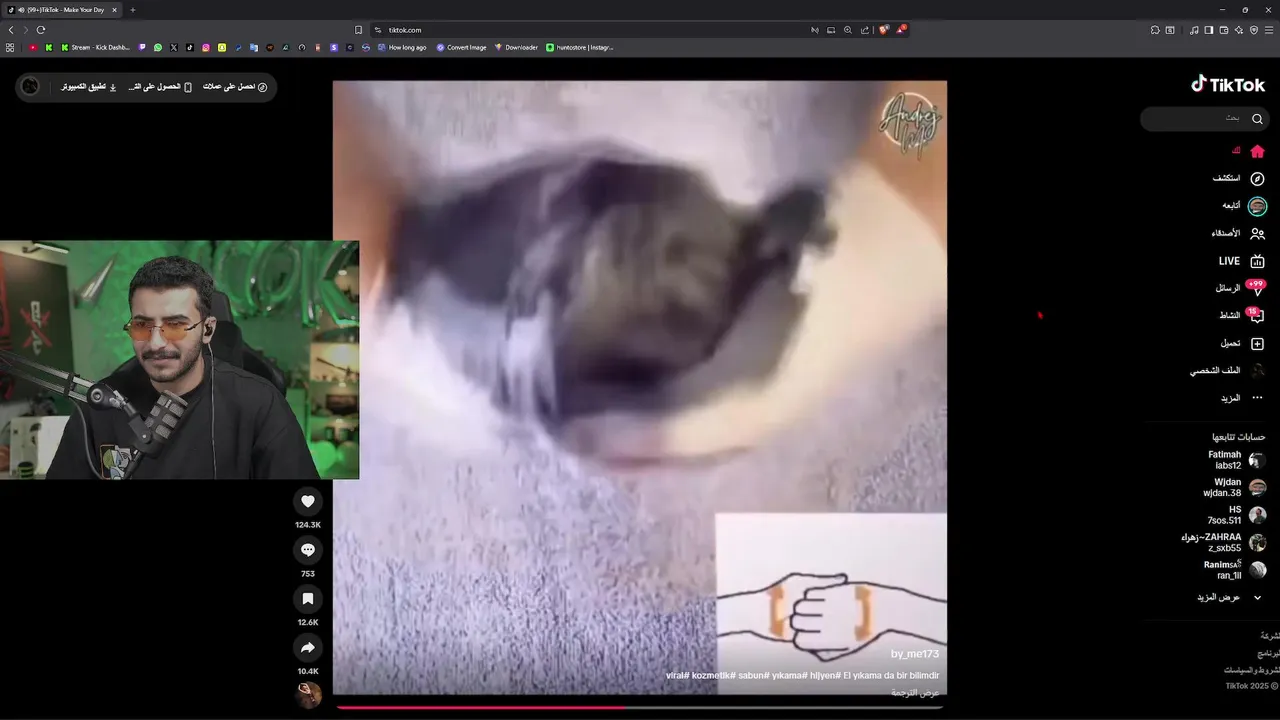Open the WhatsApp bookmark icon
This screenshot has width=1280, height=720.
[x=158, y=47]
